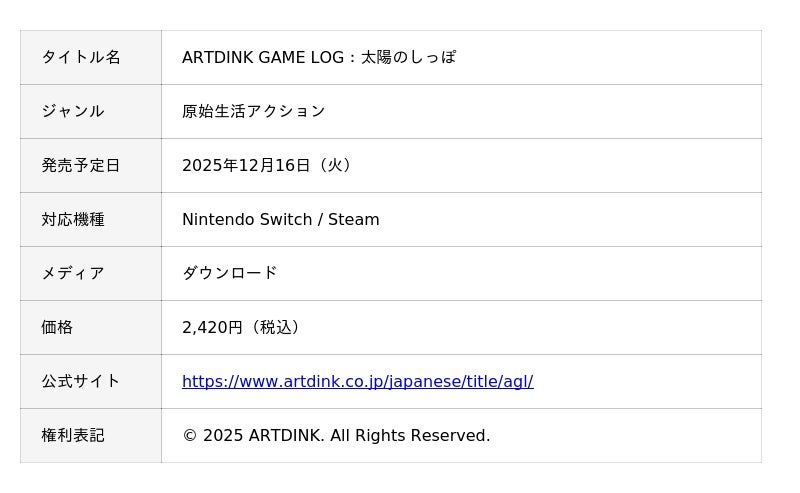
Task: Select the 権利表記 label cell
Action: 73,435
